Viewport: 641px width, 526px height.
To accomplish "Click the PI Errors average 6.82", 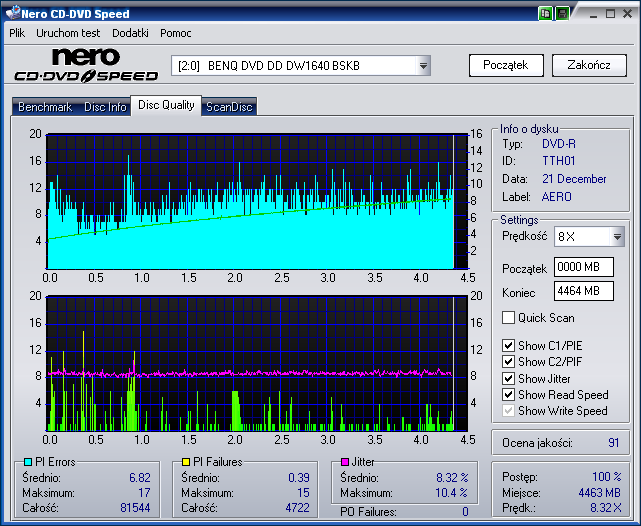I will [140, 477].
